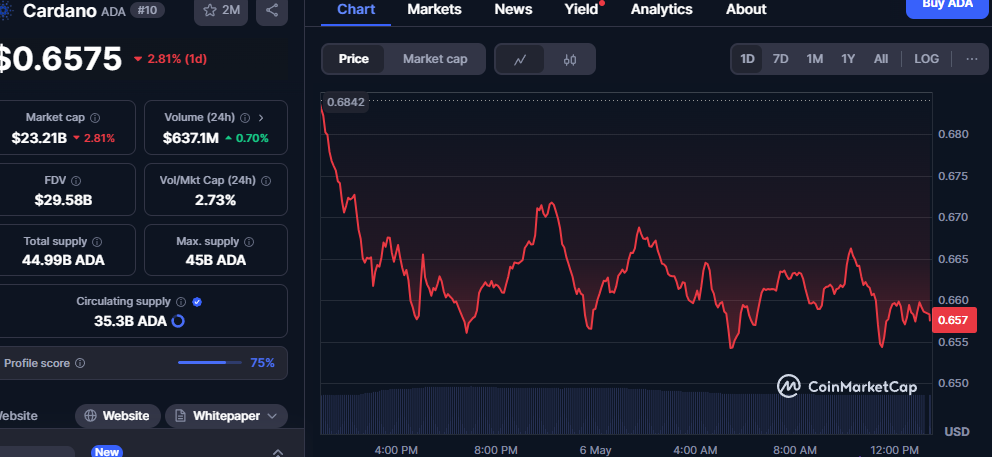This screenshot has width=992, height=457.
Task: Click the Cardano logo icon
Action: (x=6, y=11)
